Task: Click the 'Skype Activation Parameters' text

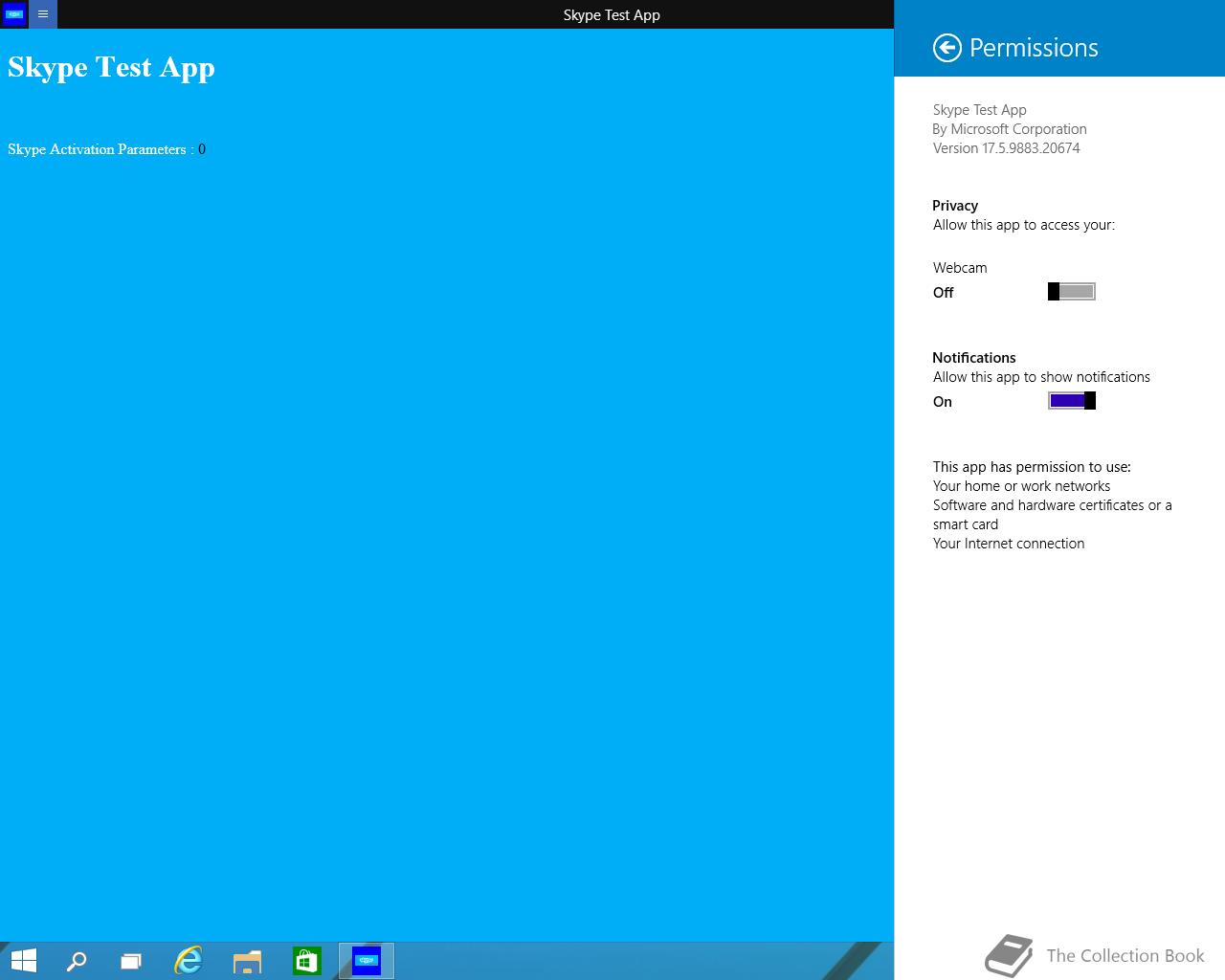Action: [x=97, y=149]
